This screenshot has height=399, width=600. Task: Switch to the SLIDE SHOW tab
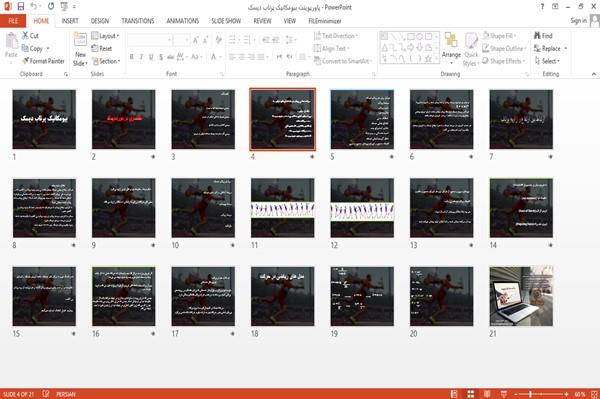tap(226, 21)
